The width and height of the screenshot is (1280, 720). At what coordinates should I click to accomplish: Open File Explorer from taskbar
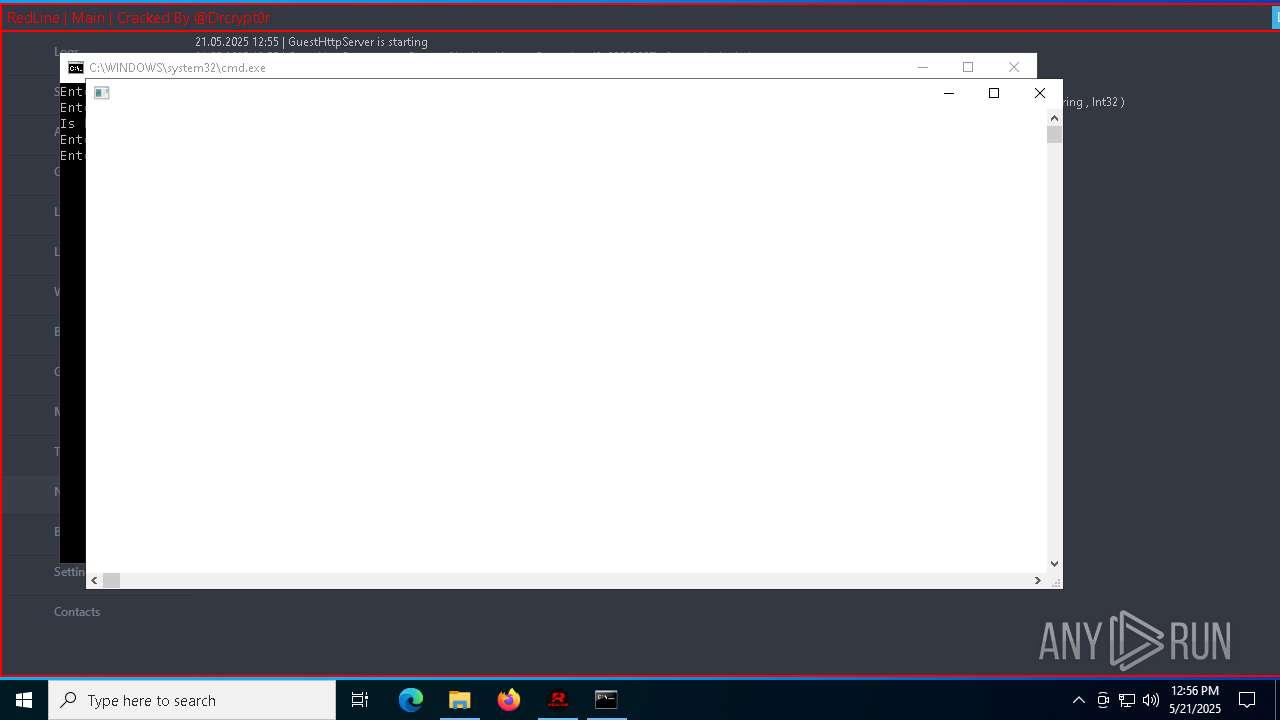[x=460, y=700]
